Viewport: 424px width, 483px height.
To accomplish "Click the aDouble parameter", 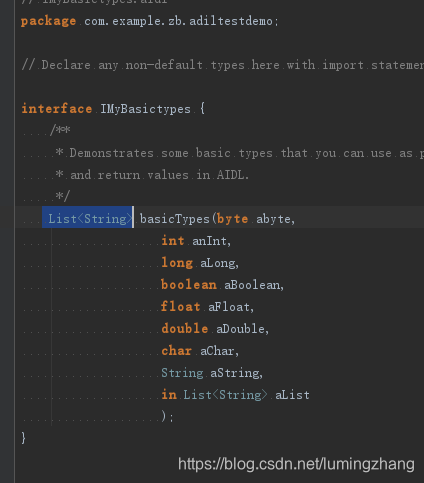I will click(241, 329).
